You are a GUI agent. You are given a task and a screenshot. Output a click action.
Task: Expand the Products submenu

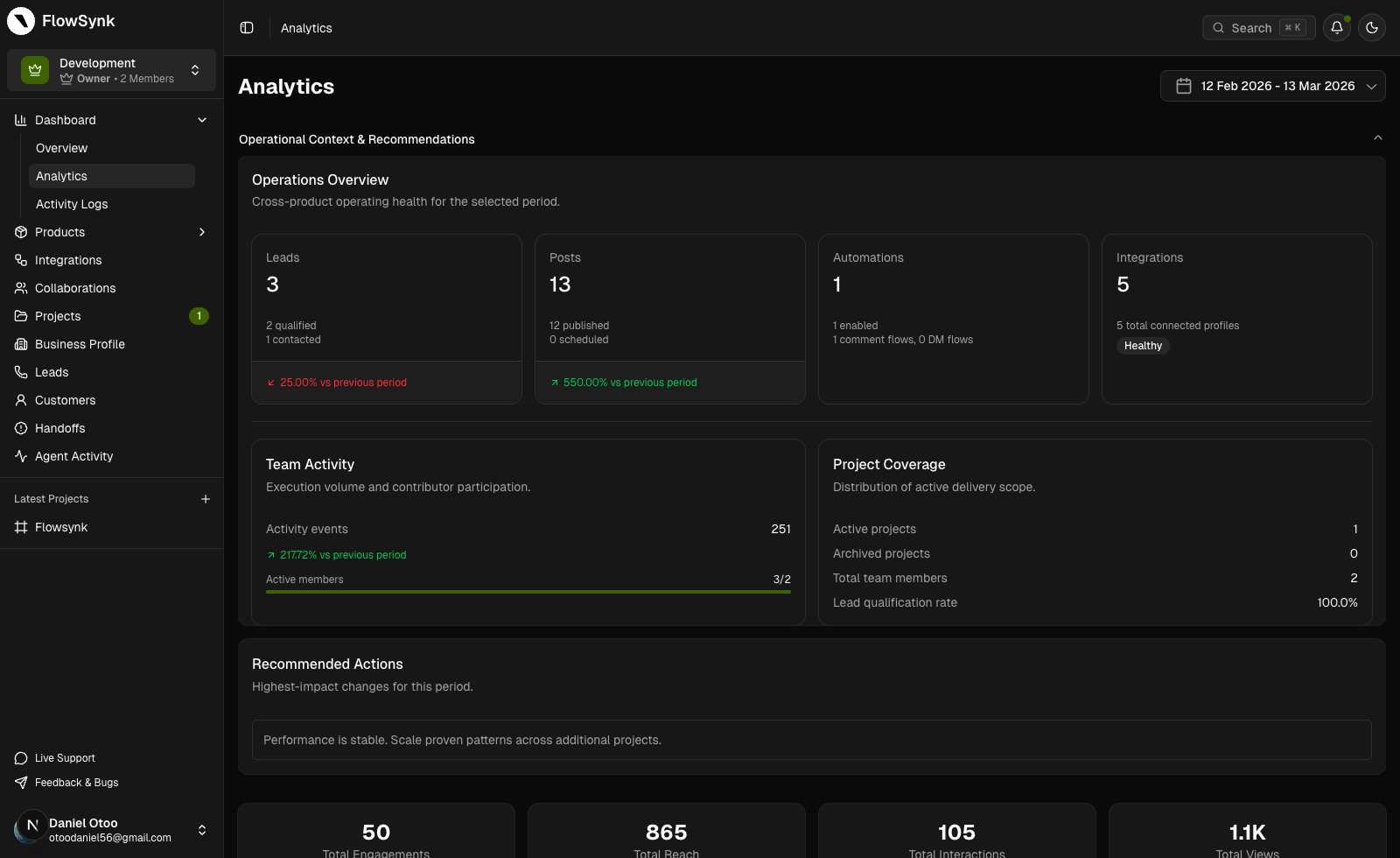tap(59, 232)
